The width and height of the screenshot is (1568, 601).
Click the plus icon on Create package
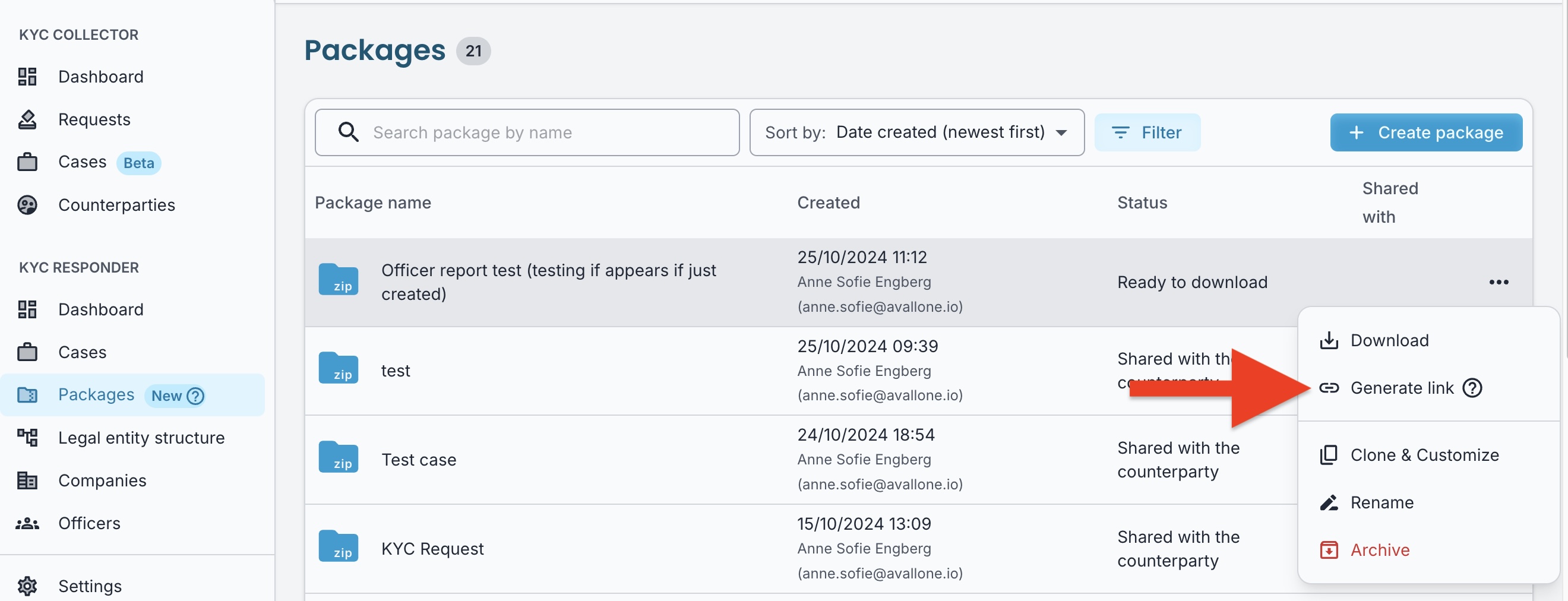click(1356, 132)
